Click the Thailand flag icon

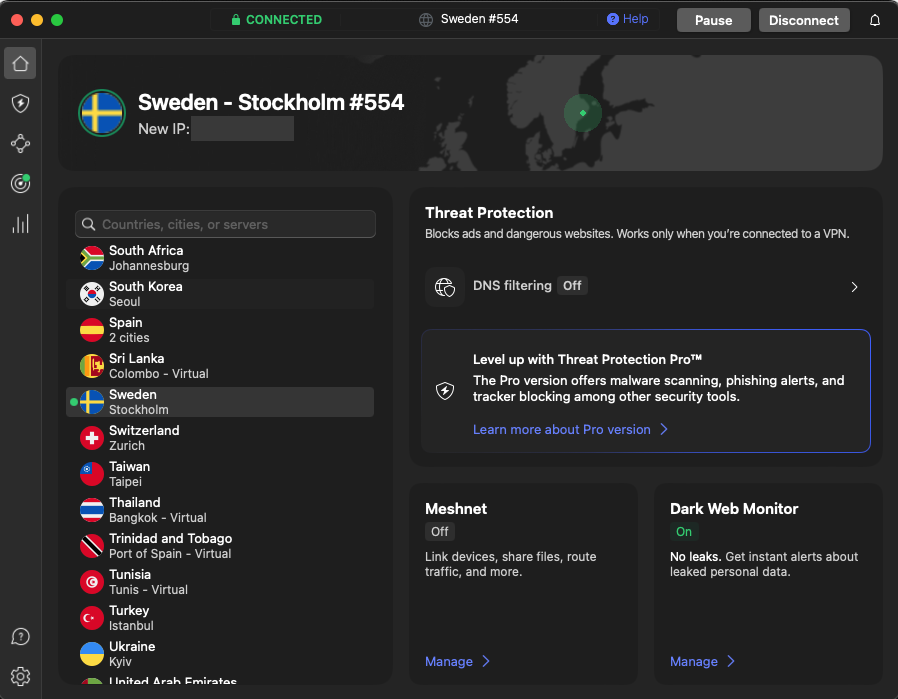click(92, 510)
